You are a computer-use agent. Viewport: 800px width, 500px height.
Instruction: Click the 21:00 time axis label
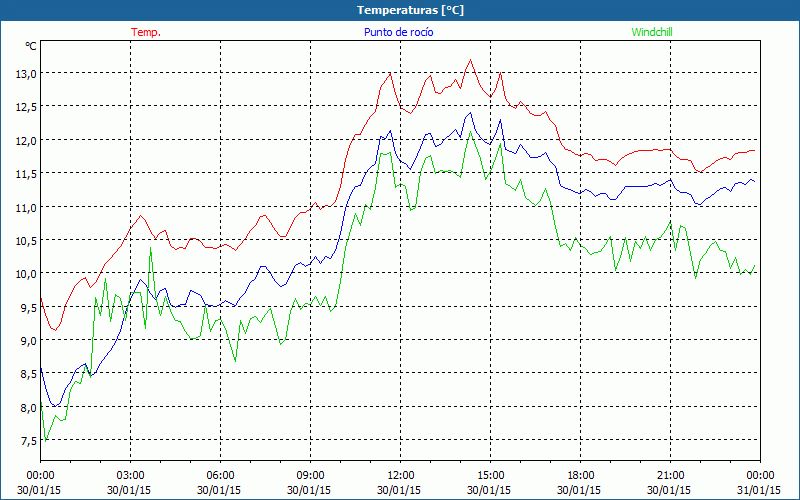coord(670,476)
